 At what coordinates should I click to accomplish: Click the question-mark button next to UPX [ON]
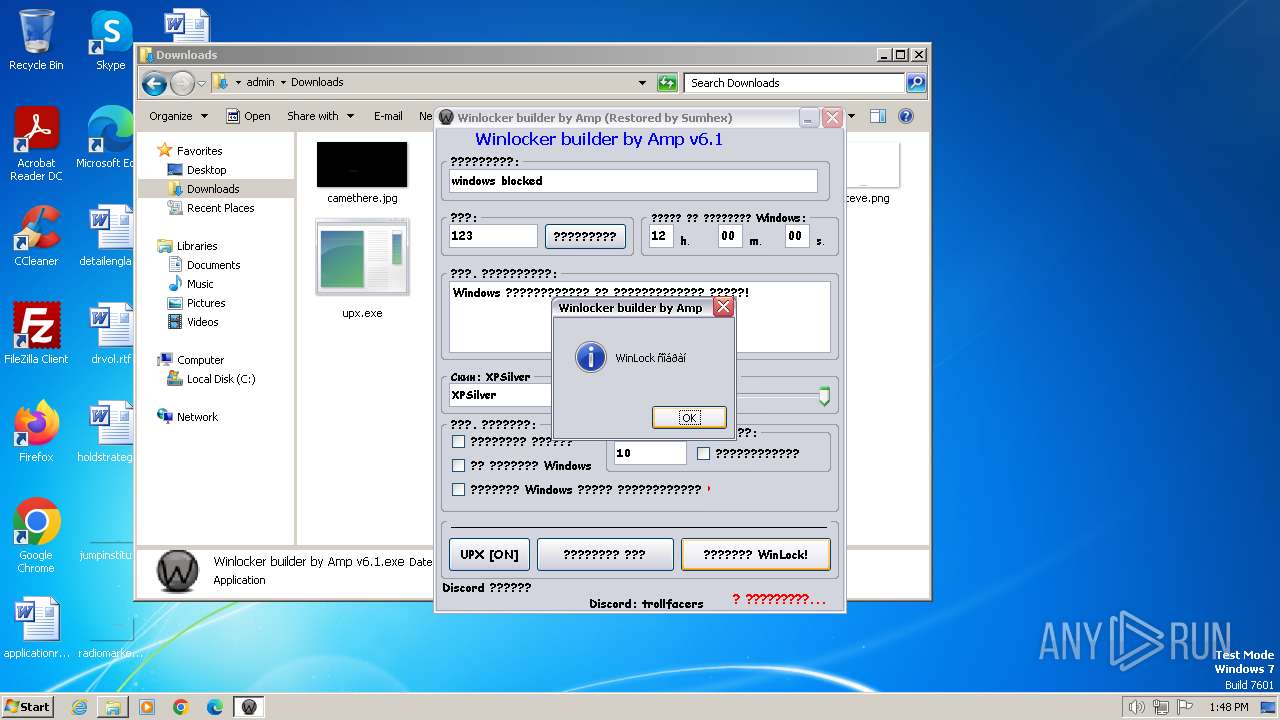point(605,554)
